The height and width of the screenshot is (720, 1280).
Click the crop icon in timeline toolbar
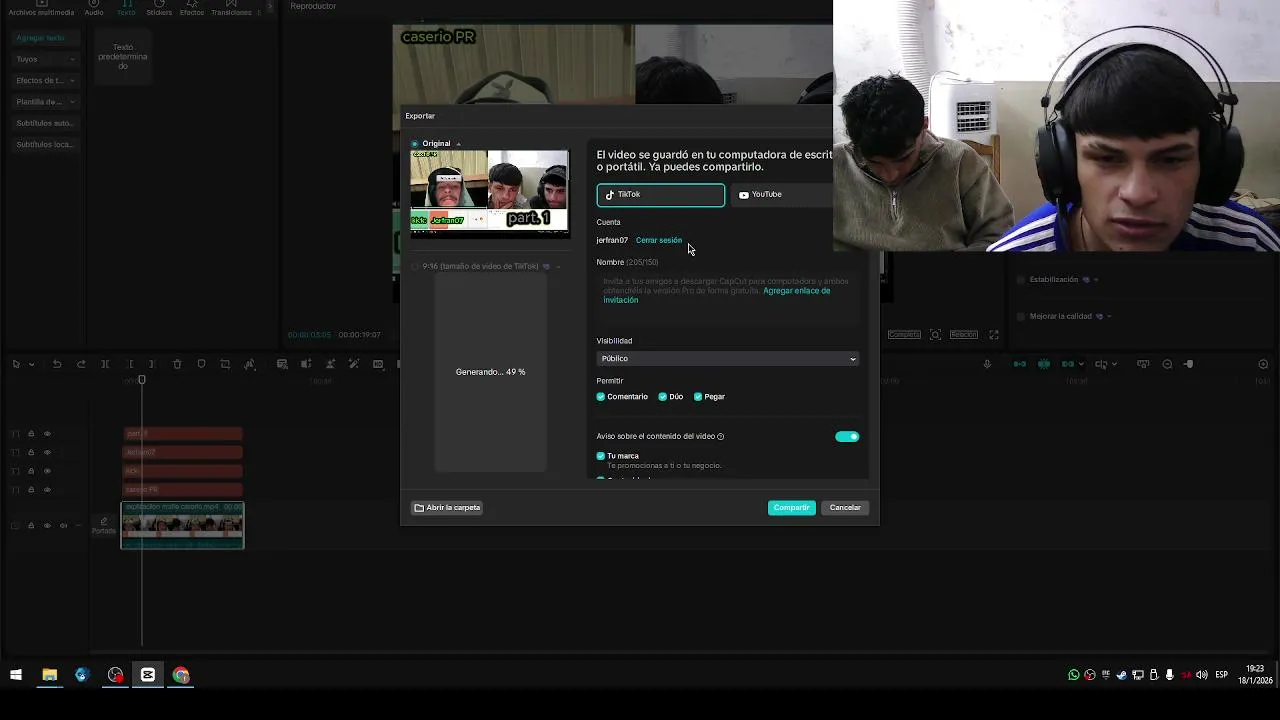pyautogui.click(x=225, y=364)
